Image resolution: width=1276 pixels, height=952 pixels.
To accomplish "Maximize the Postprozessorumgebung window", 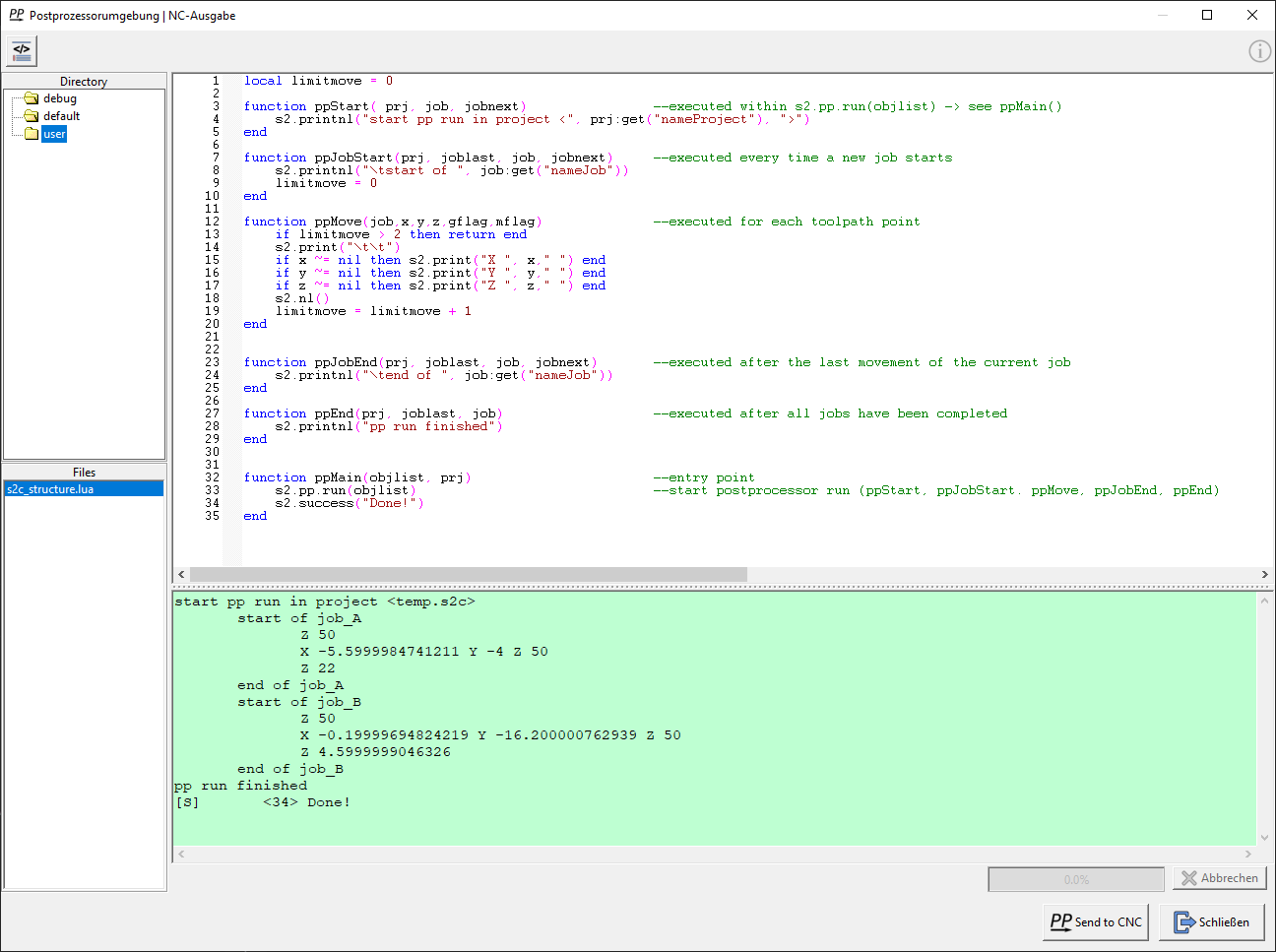I will pos(1207,15).
